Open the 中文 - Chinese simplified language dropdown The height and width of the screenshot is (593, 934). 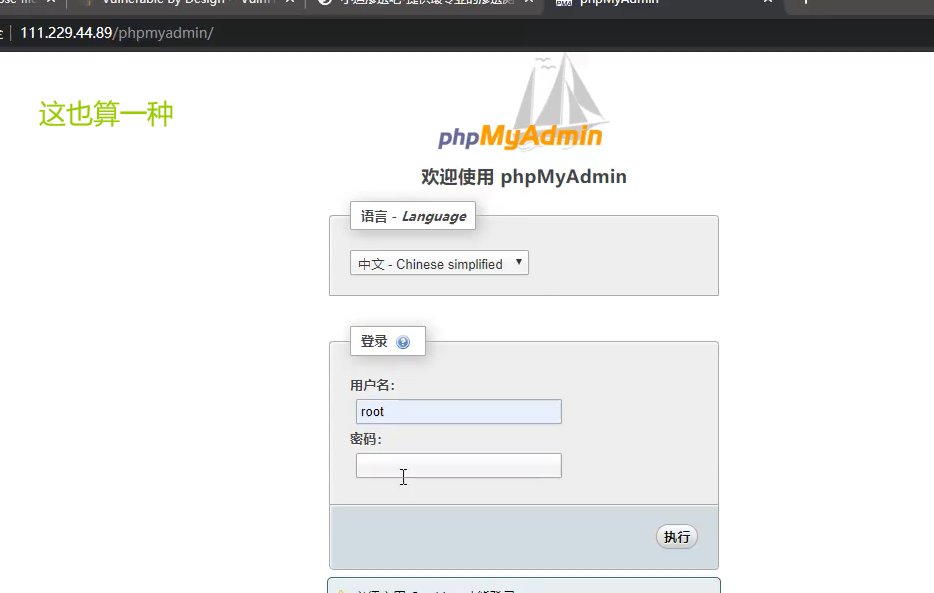tap(439, 263)
